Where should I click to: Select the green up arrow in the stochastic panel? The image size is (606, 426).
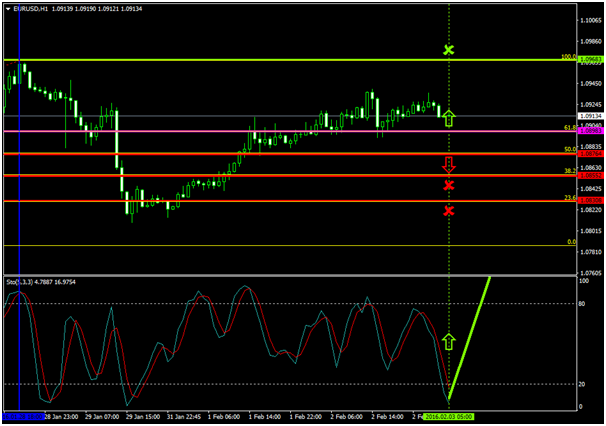point(449,341)
